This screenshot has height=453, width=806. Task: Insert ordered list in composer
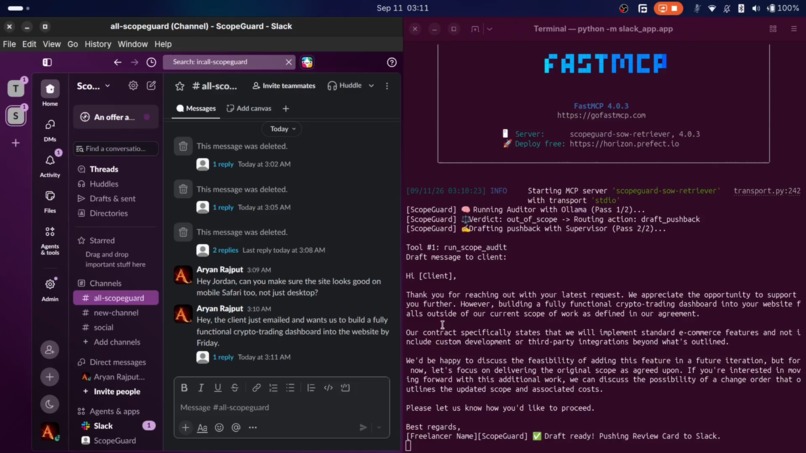tap(273, 388)
